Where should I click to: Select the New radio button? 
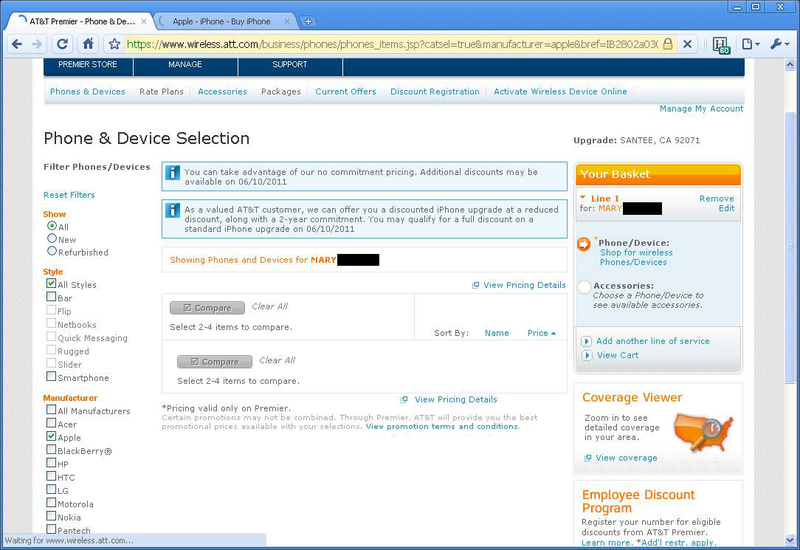[52, 238]
